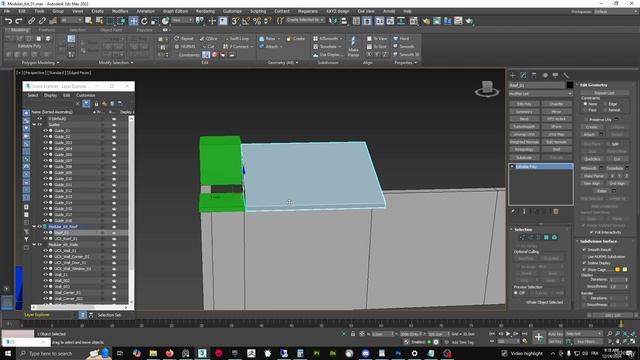Viewport: 640px width, 360px height.
Task: Select the Edge constraint radio button
Action: point(605,104)
